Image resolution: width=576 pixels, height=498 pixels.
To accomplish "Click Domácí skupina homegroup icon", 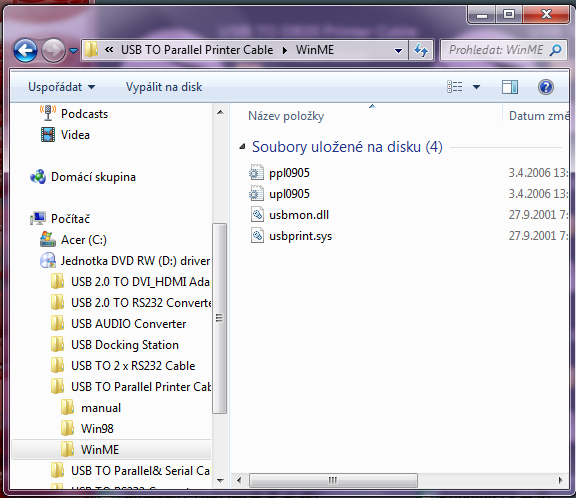I will (38, 177).
